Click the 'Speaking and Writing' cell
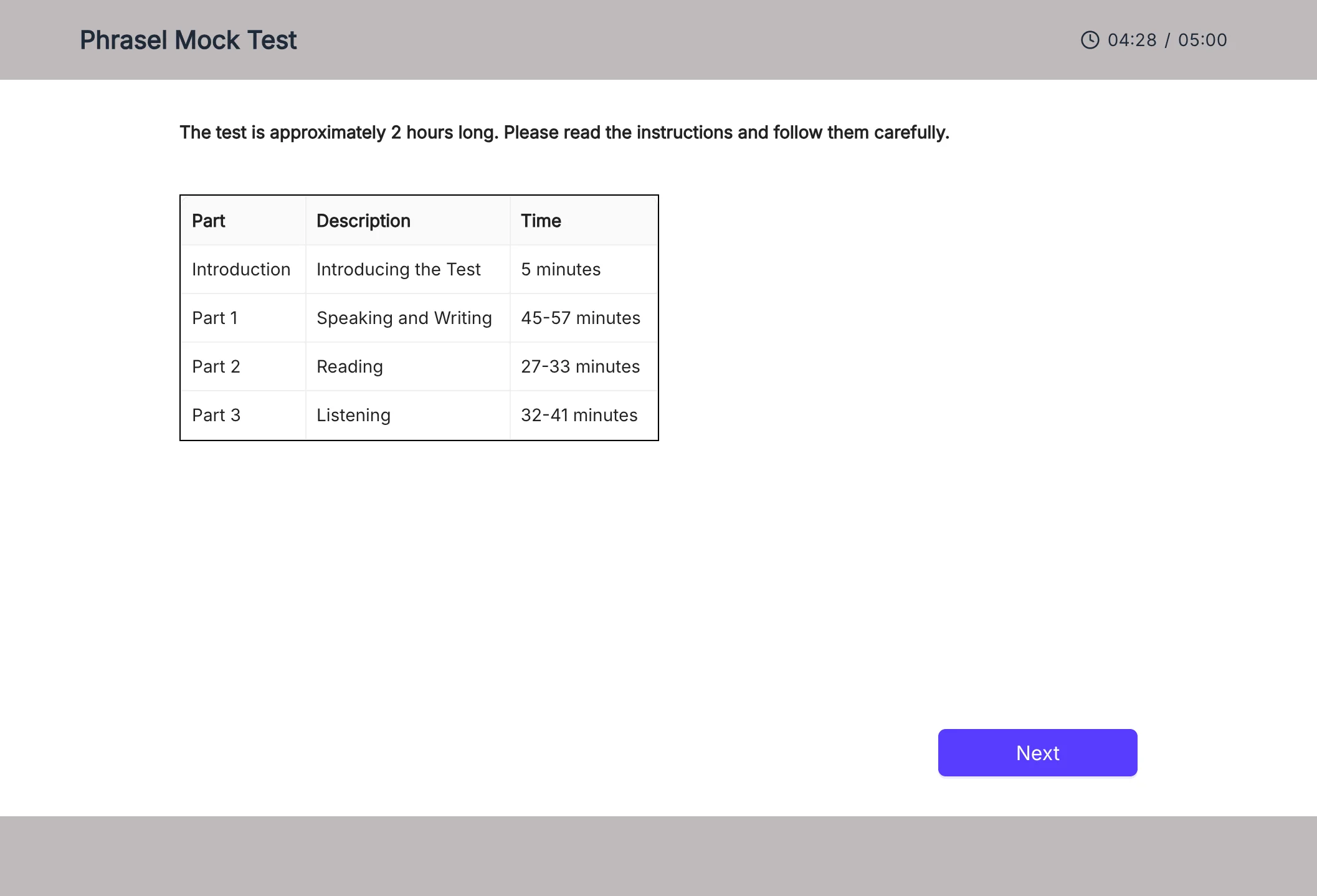This screenshot has width=1317, height=896. [x=408, y=318]
